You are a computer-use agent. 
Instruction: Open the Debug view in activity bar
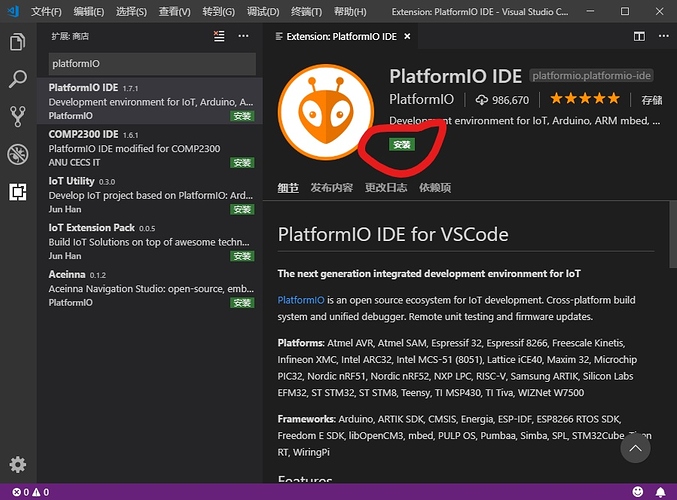[17, 154]
